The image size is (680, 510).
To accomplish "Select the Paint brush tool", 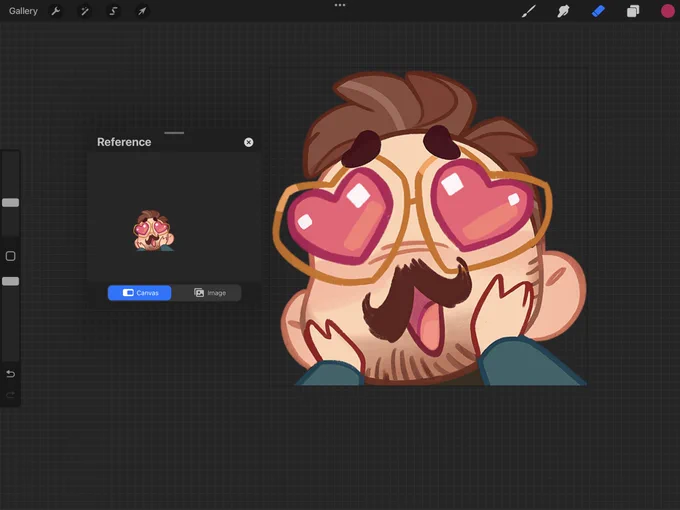I will coord(528,11).
